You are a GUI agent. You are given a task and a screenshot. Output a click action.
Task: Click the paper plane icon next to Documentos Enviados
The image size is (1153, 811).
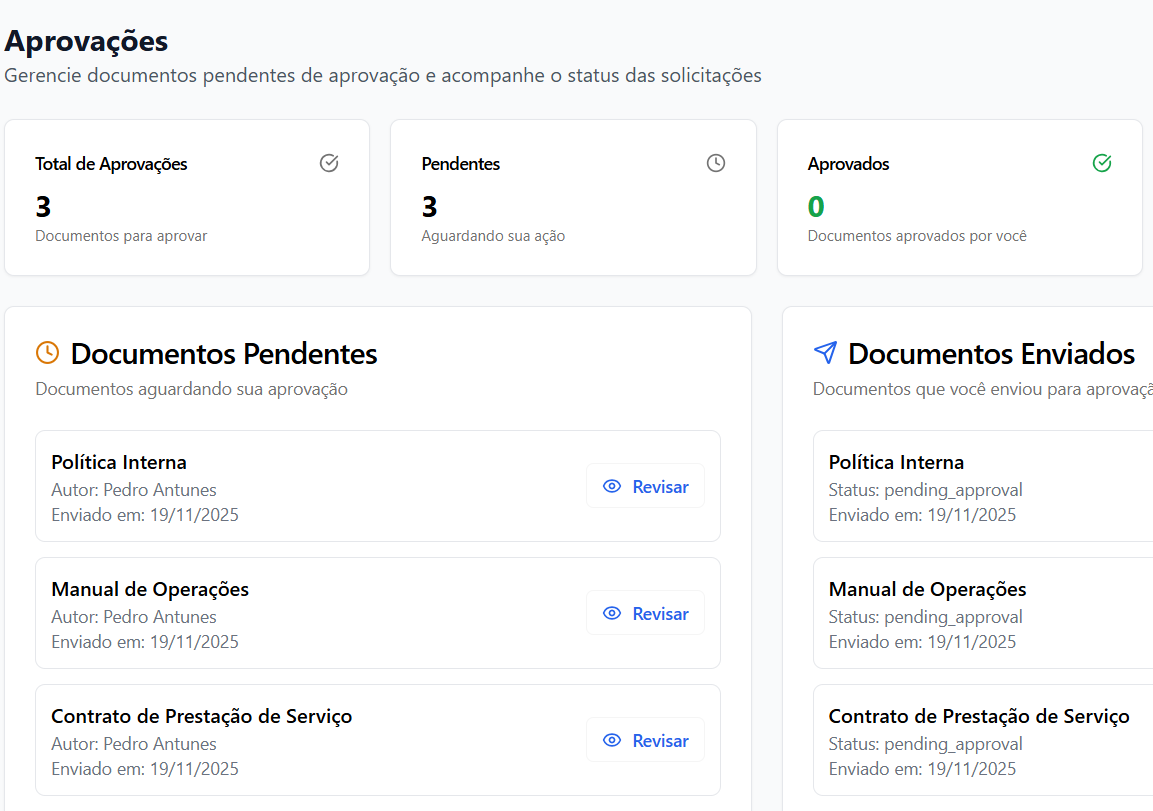[824, 352]
